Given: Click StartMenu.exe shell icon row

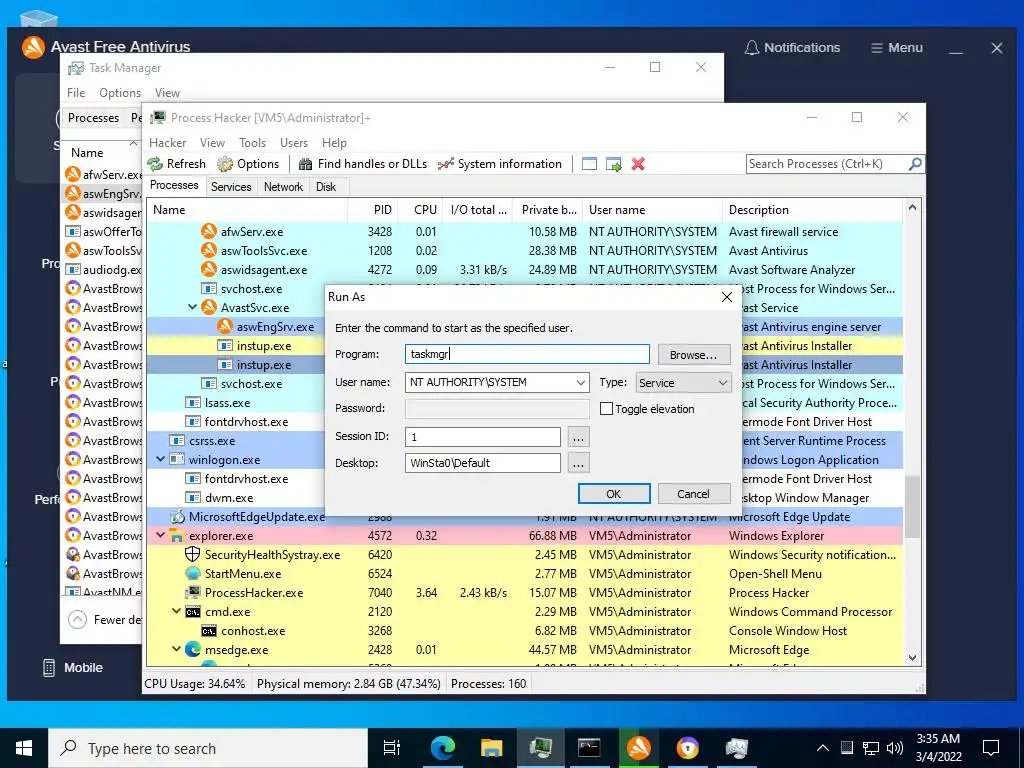Looking at the screenshot, I should click(193, 573).
